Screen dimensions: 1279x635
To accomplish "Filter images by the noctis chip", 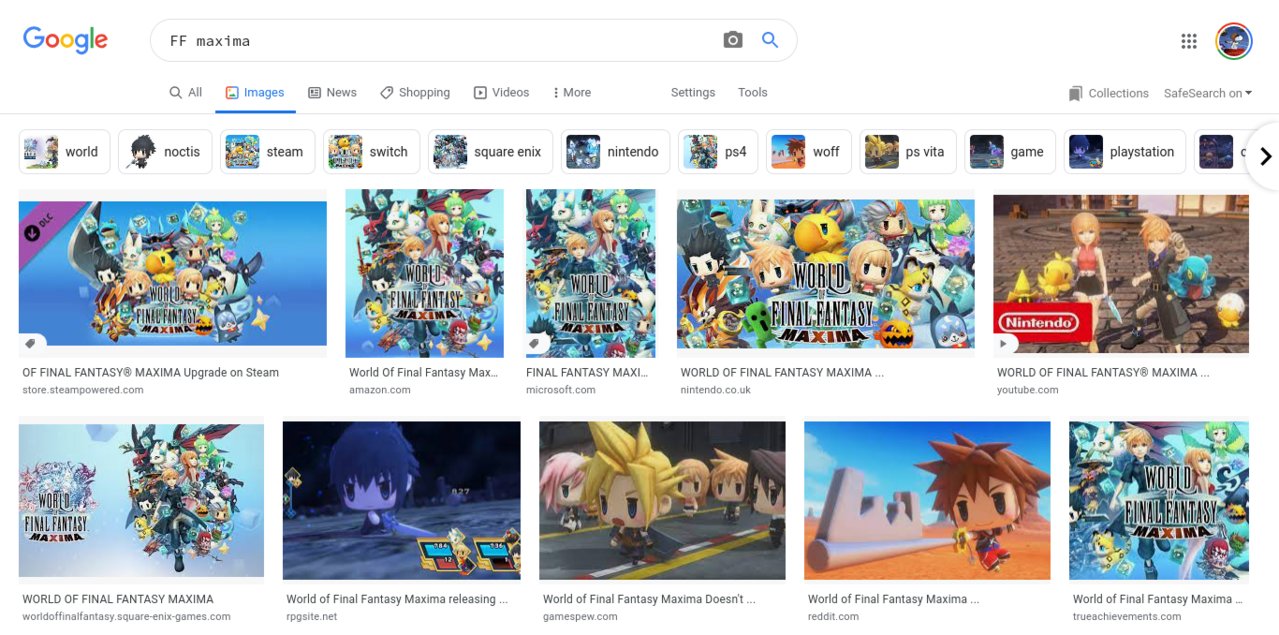I will tap(165, 152).
